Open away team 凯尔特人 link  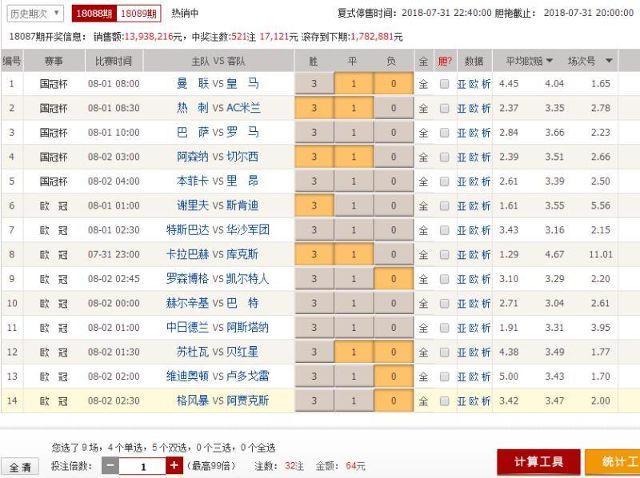[x=248, y=279]
